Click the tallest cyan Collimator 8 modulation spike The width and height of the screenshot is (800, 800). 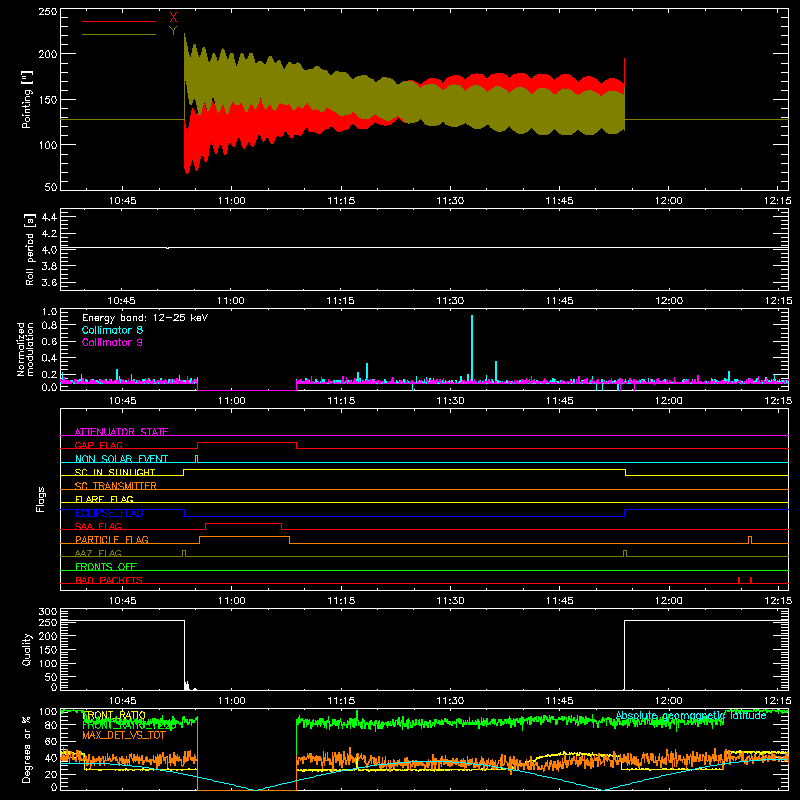click(472, 348)
